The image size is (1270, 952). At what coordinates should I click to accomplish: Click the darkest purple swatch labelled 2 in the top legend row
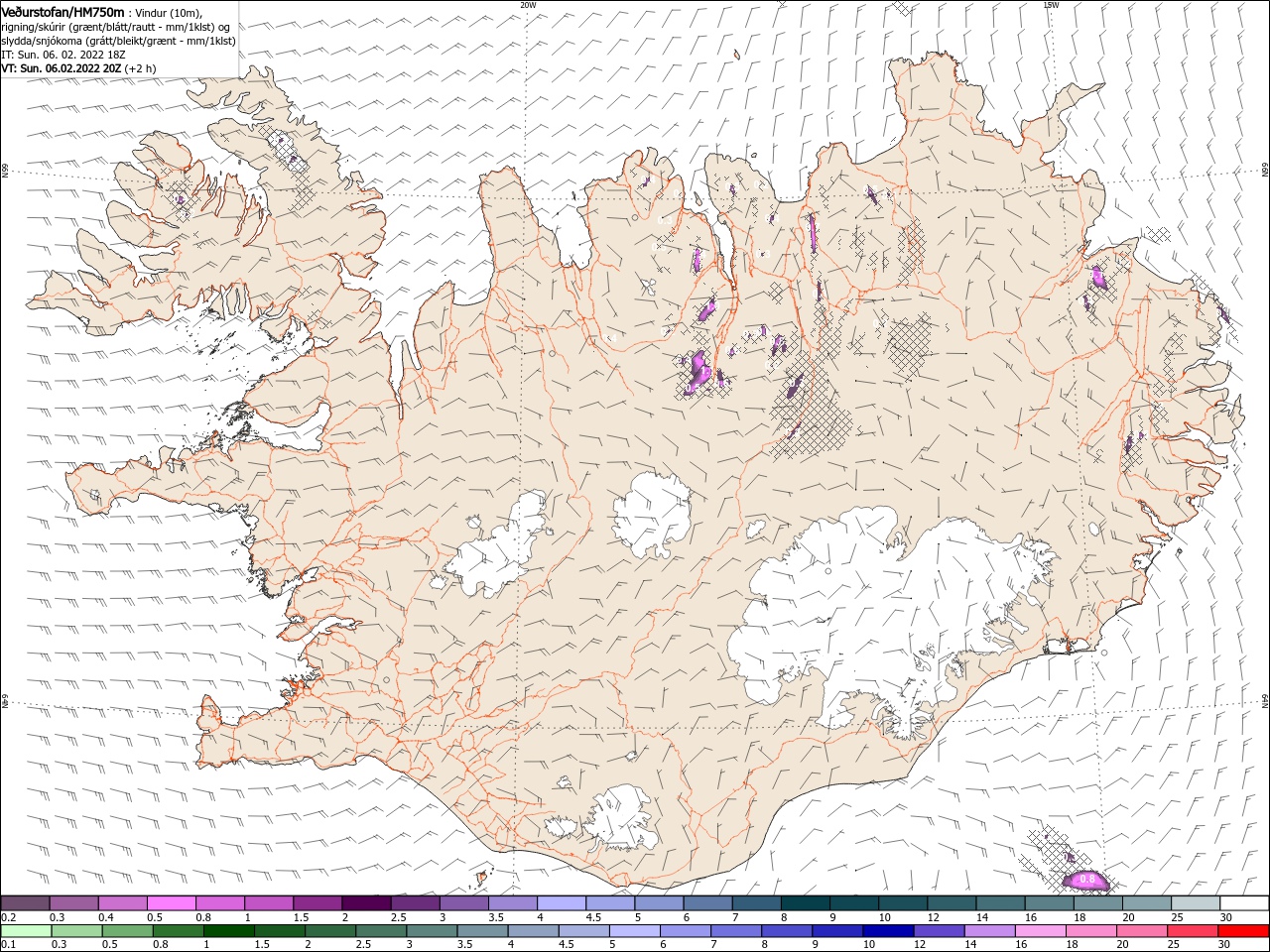pos(365,903)
